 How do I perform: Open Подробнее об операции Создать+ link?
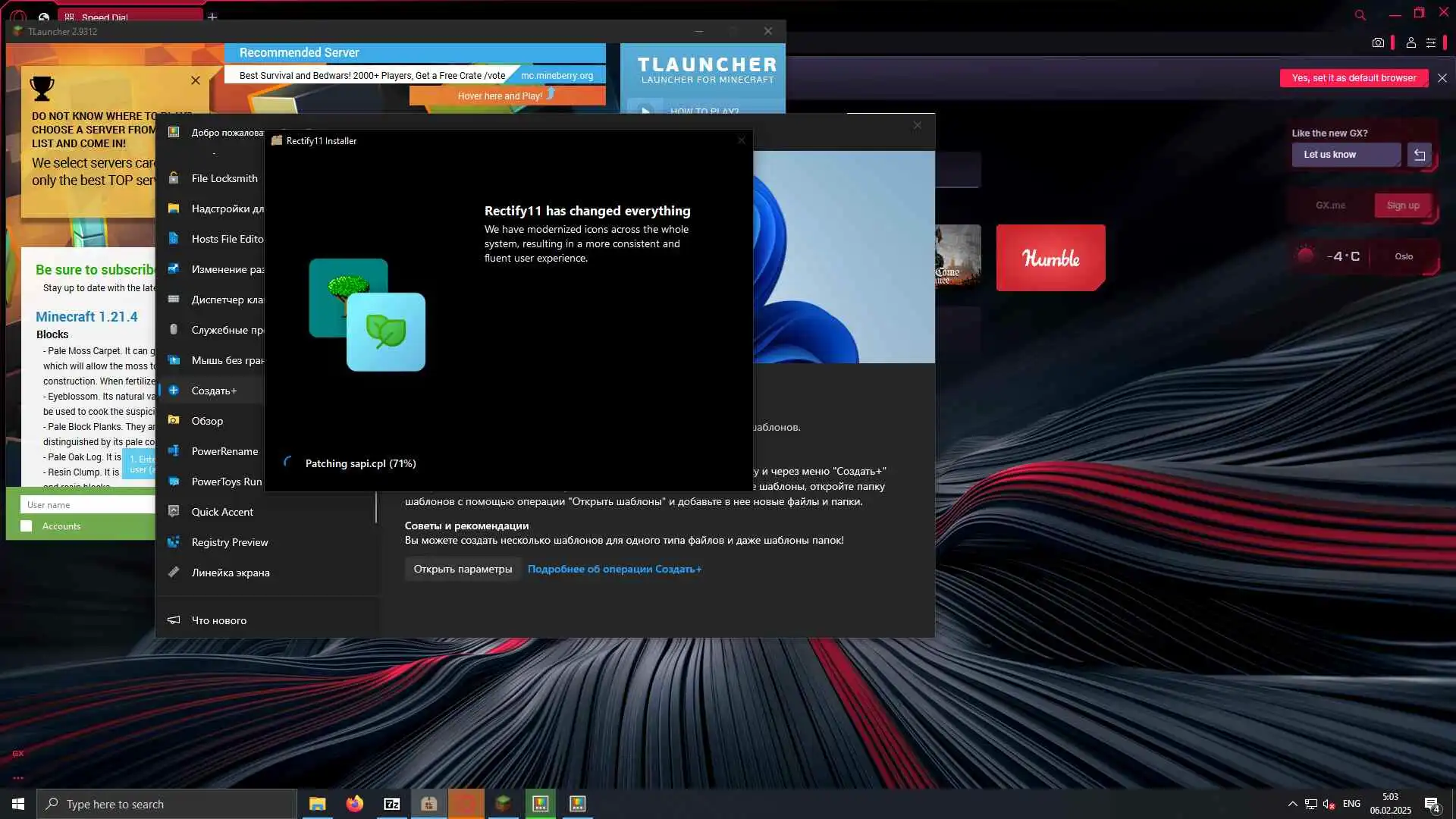(614, 569)
